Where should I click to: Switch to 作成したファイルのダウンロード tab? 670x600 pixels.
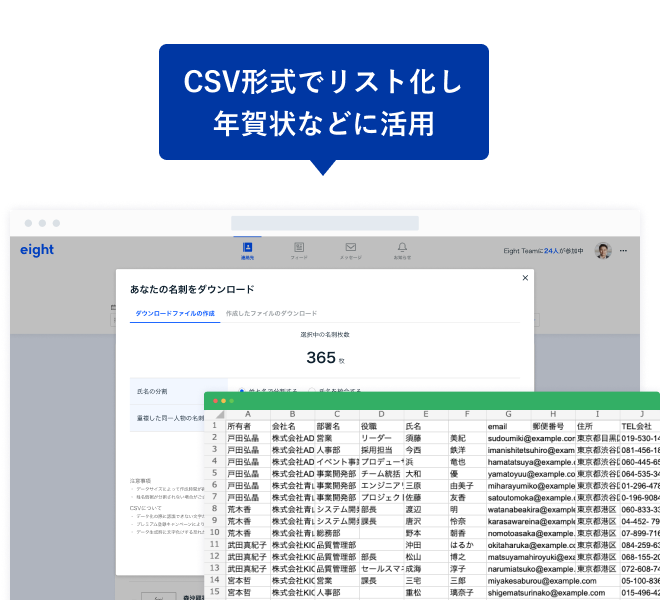(271, 313)
